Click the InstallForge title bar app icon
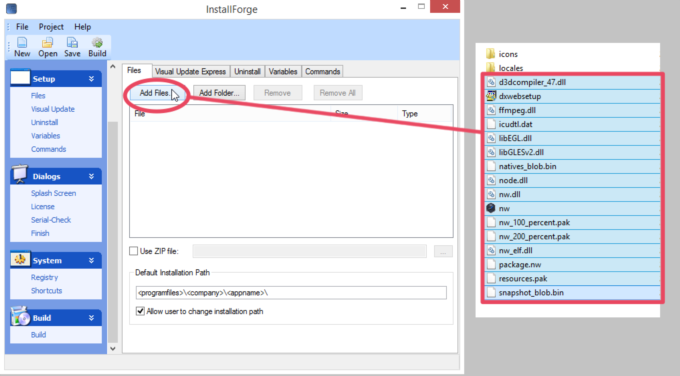 tap(11, 9)
